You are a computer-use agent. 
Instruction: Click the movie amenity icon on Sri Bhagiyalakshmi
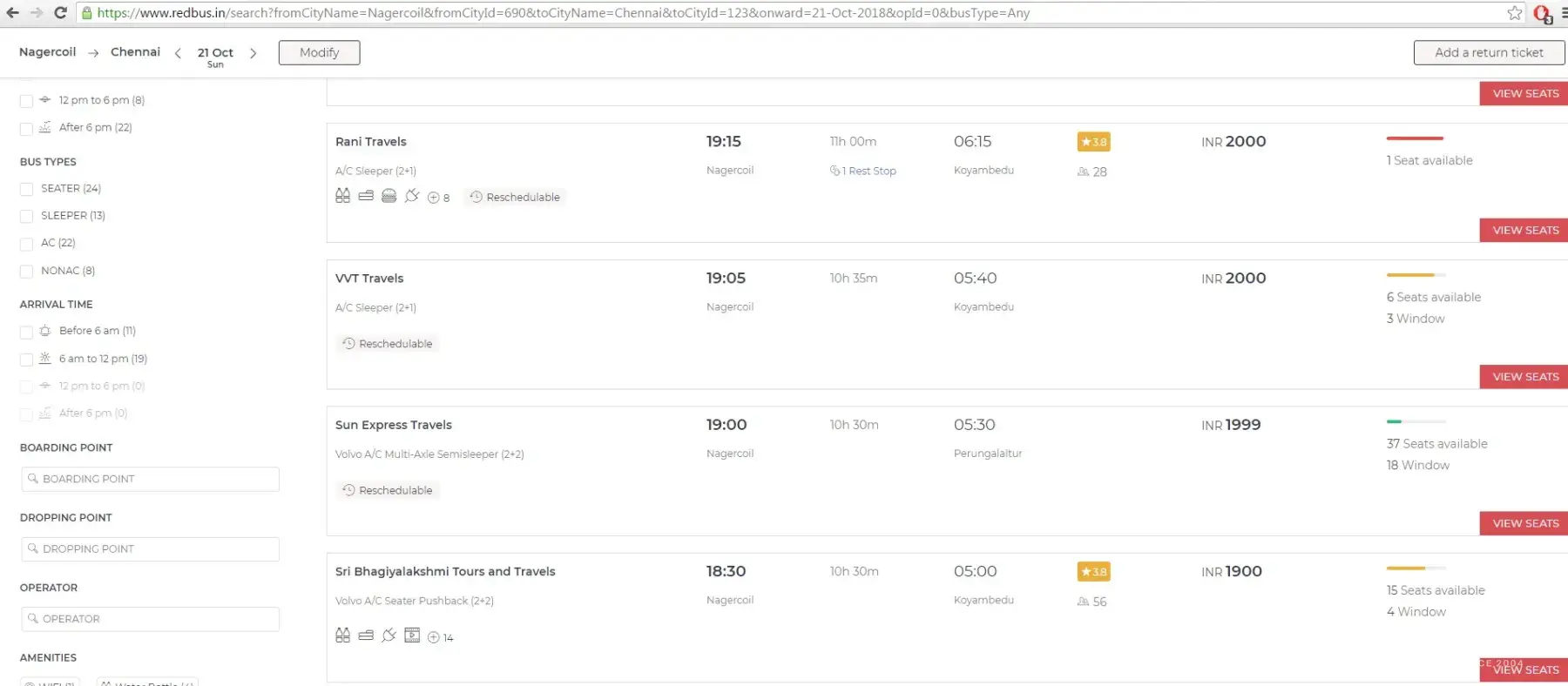[412, 636]
